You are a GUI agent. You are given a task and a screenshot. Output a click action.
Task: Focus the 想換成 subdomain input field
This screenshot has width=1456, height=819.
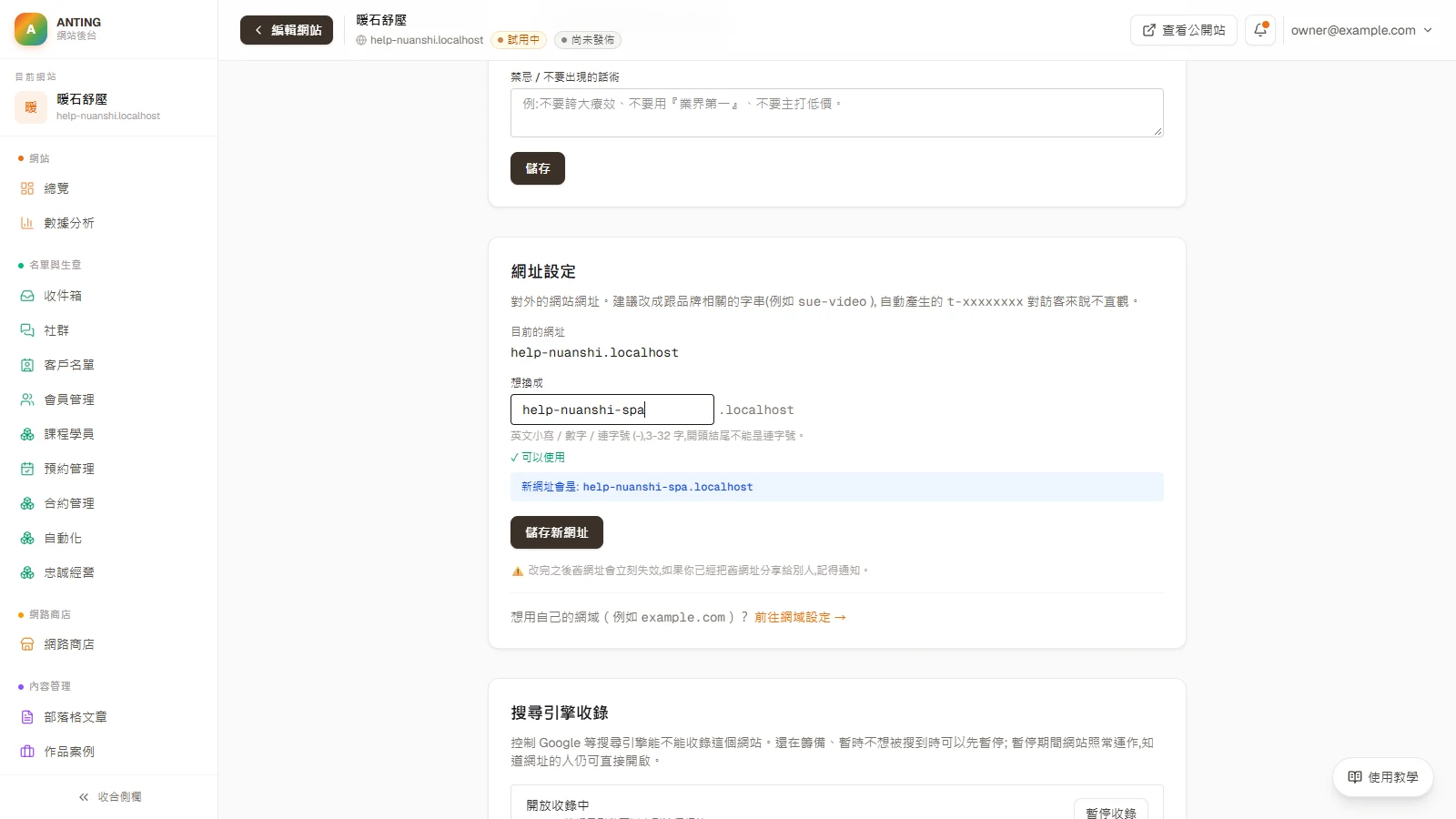(612, 409)
